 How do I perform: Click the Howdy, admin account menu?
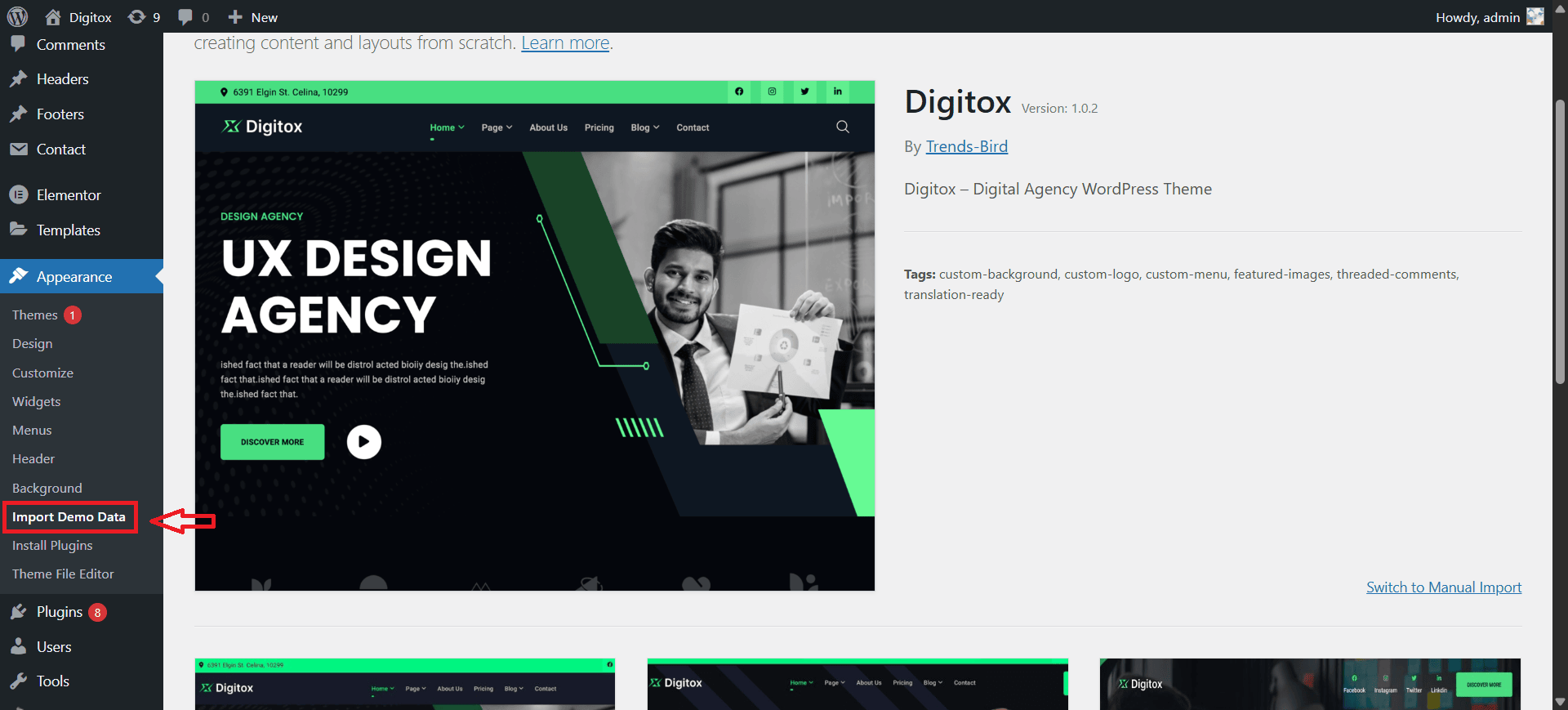click(1490, 17)
